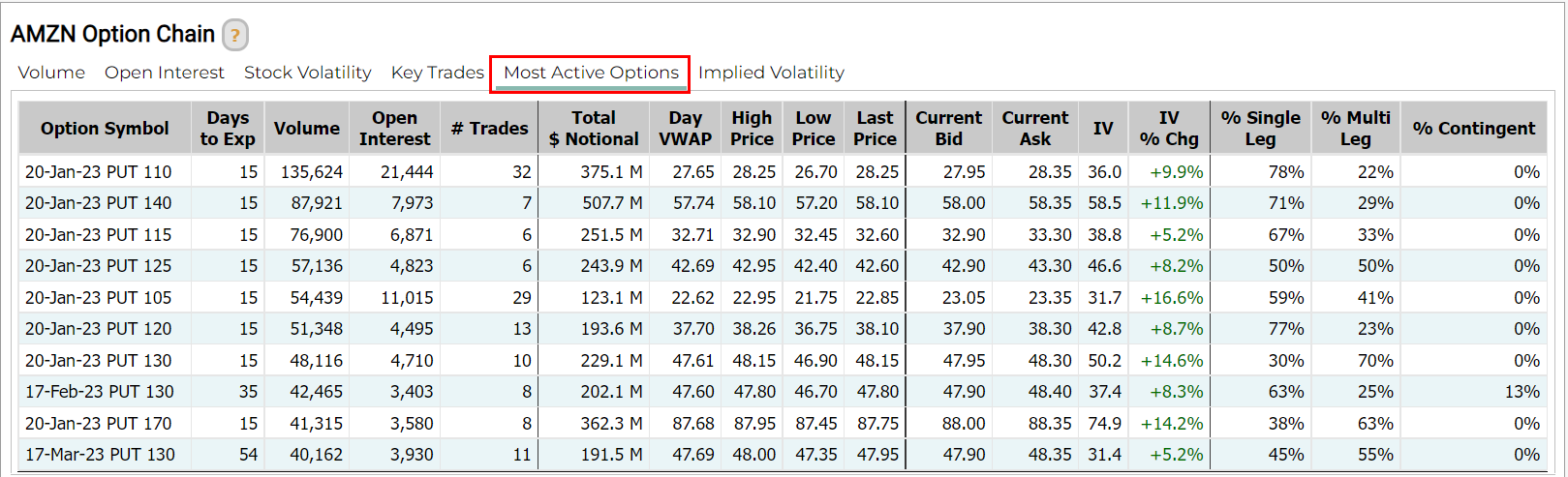Click notional value 507.7 M
Screen dimensions: 1568x477
coord(612,203)
